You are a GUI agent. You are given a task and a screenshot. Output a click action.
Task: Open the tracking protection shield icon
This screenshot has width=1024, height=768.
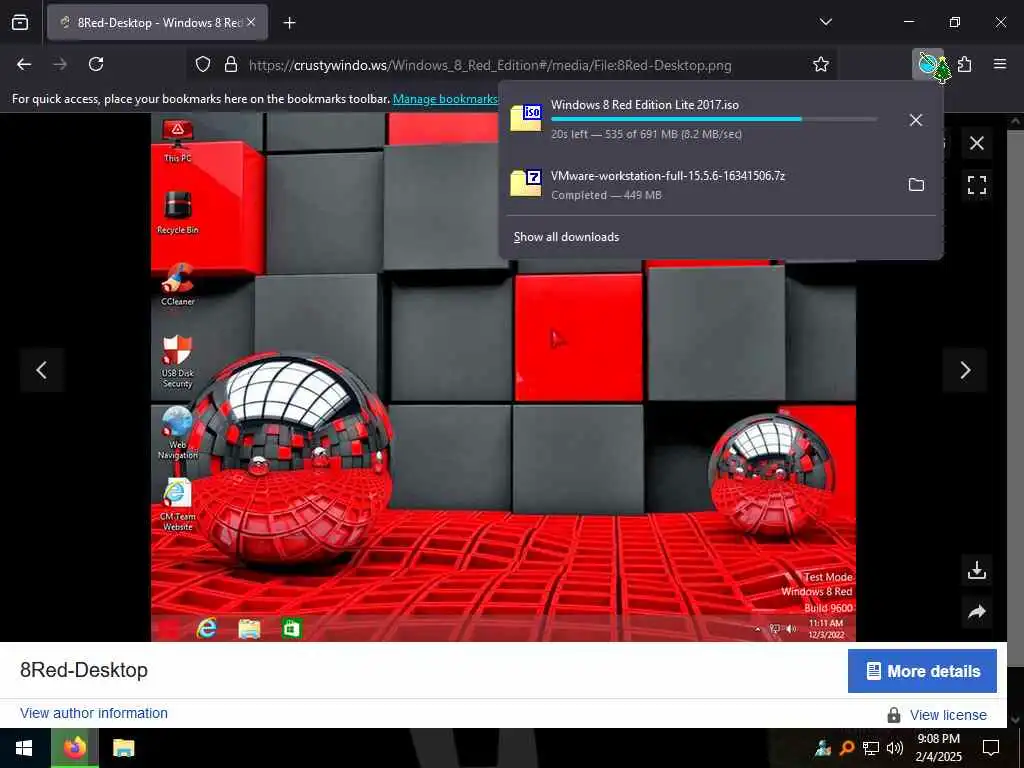(203, 65)
